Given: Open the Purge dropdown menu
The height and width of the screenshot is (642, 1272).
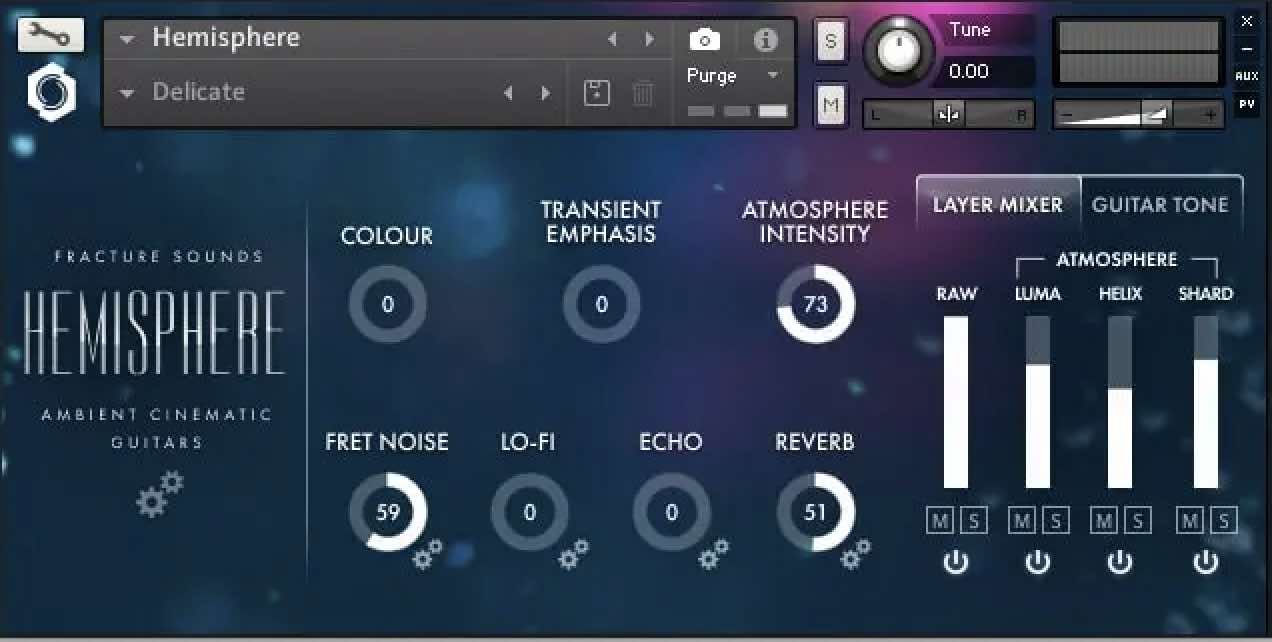Looking at the screenshot, I should (x=732, y=76).
